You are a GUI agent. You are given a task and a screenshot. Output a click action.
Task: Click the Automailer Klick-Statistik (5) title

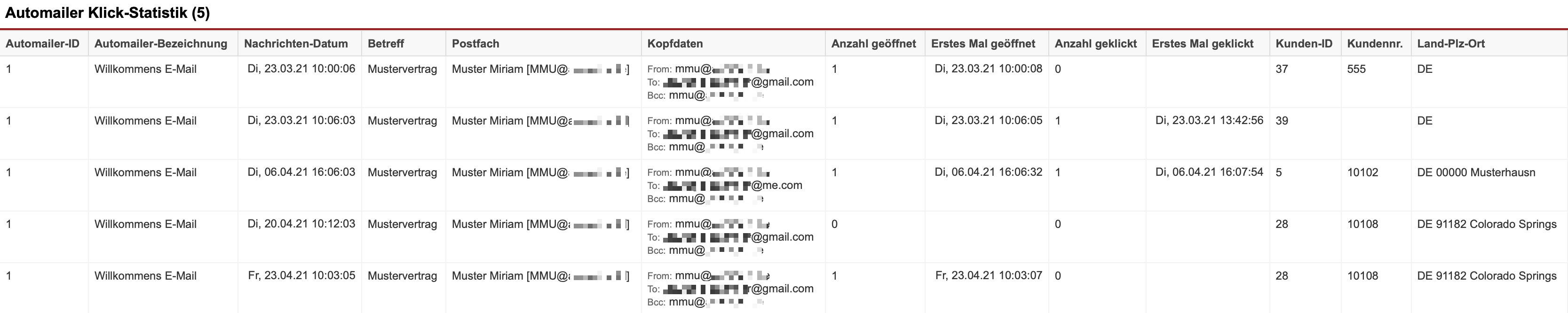tap(108, 13)
